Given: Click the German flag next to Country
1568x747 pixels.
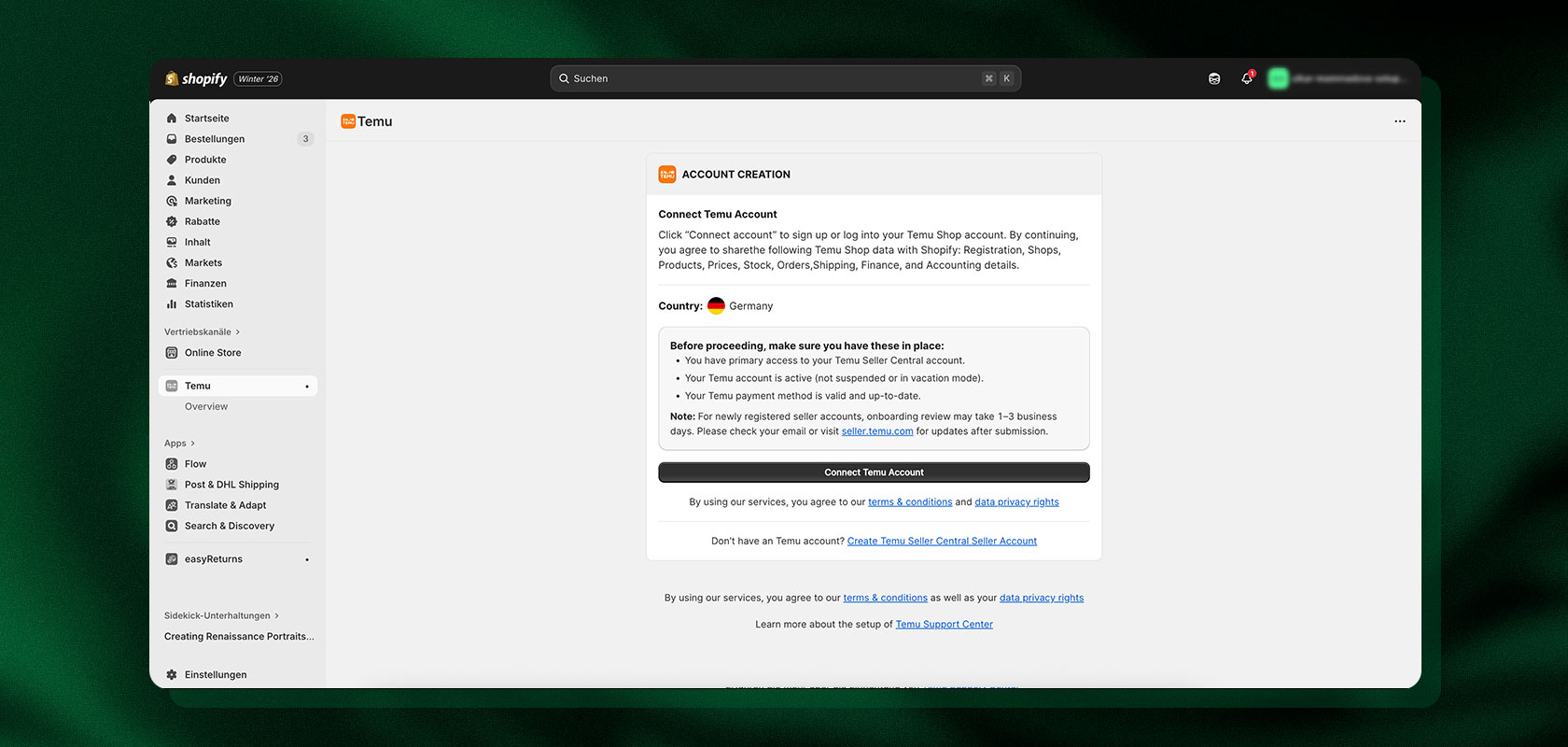Looking at the screenshot, I should click(716, 305).
